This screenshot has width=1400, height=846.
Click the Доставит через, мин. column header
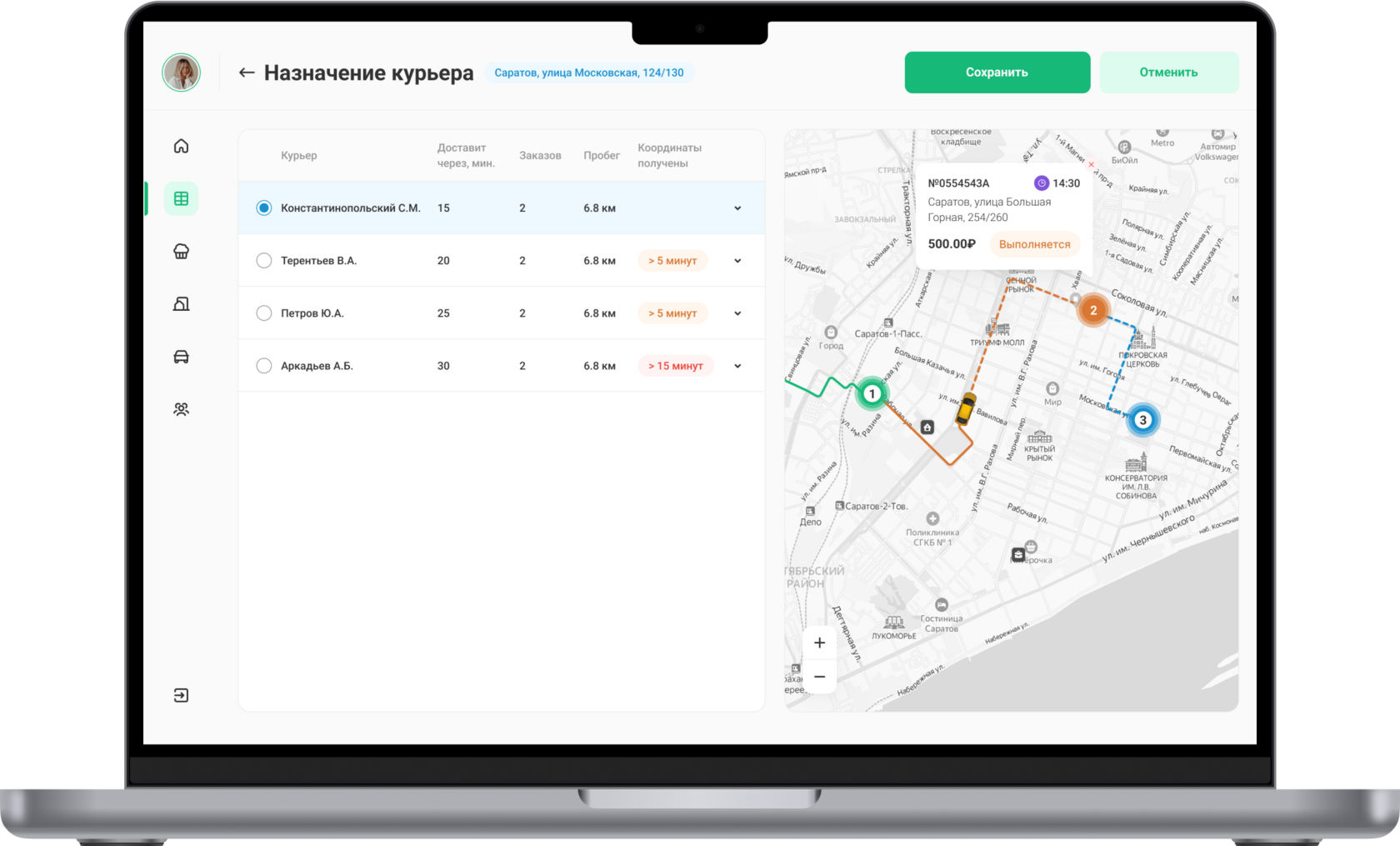coord(466,156)
